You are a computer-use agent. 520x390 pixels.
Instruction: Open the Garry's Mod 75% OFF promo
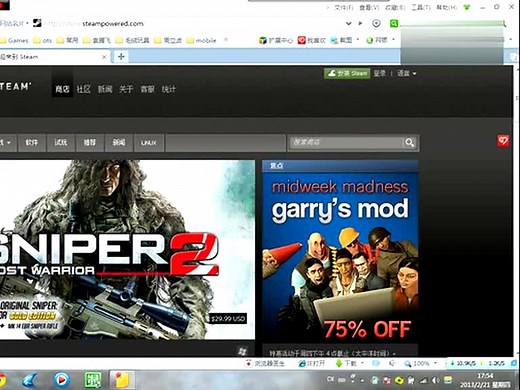click(x=340, y=257)
